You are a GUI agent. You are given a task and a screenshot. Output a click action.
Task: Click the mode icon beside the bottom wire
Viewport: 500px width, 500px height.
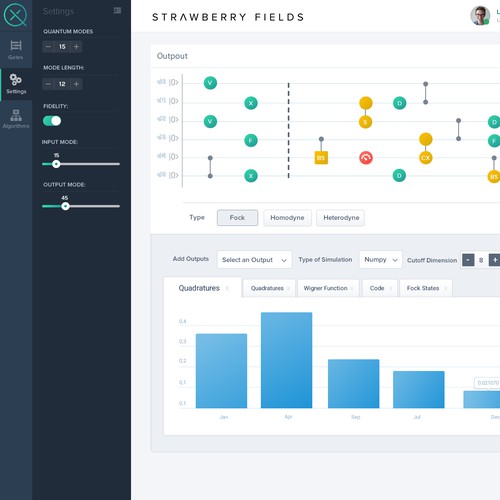coord(161,174)
